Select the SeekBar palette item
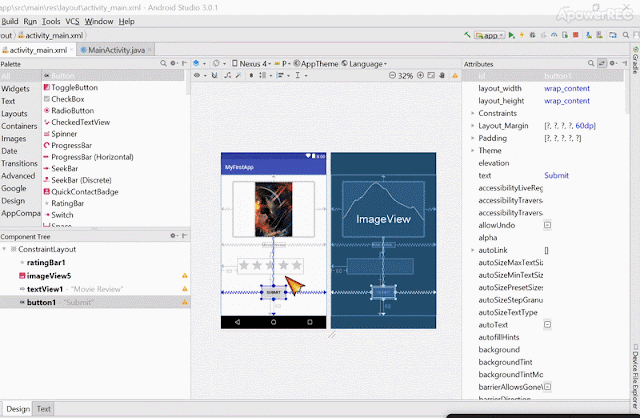 64,169
